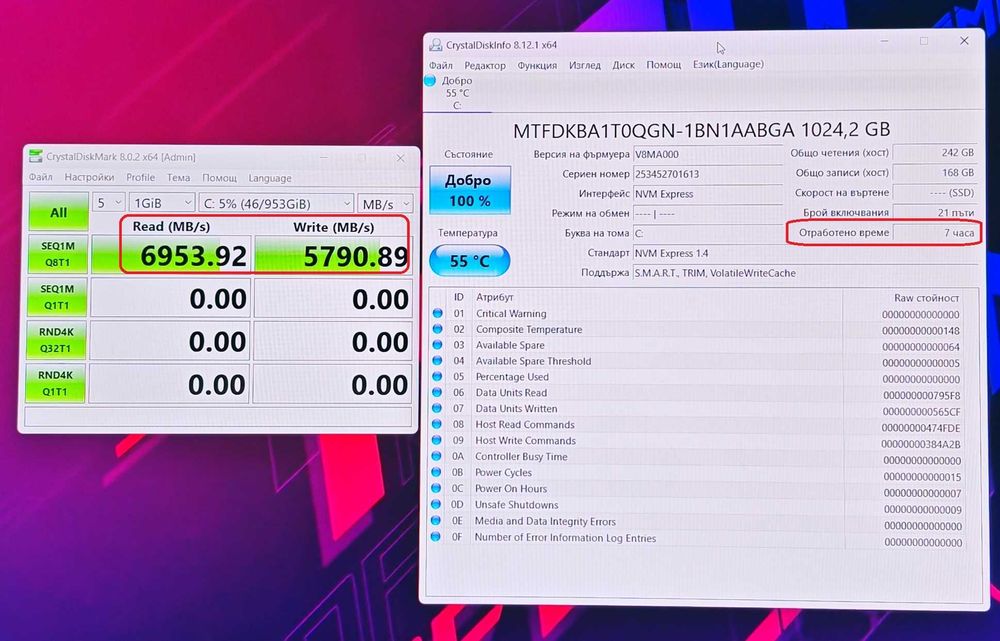Click status dot of Composite Temperature row
The image size is (1000, 641).
pos(438,329)
